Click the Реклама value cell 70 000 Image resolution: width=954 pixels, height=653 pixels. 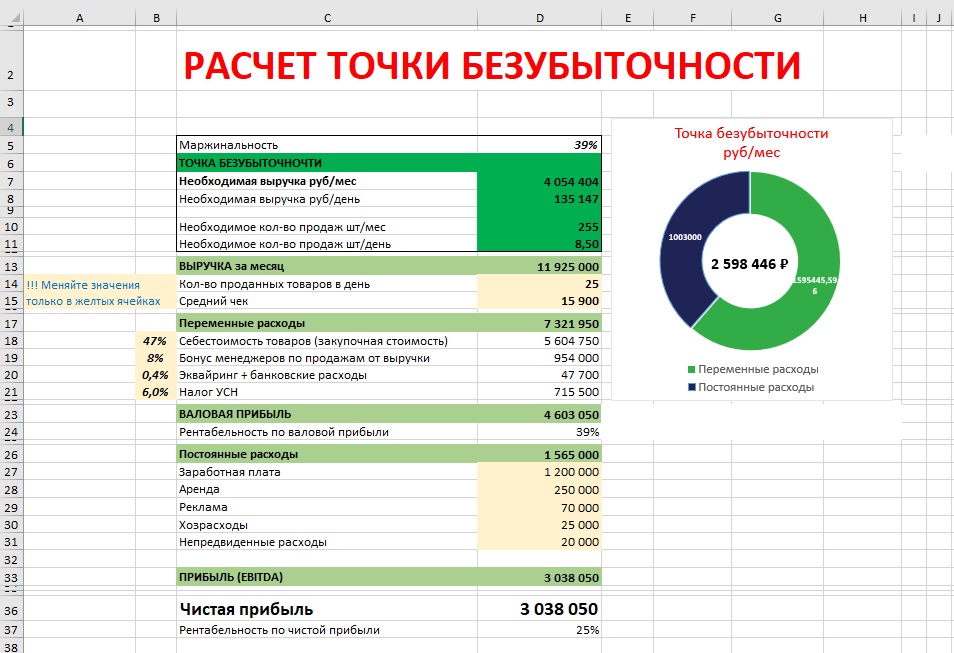540,507
